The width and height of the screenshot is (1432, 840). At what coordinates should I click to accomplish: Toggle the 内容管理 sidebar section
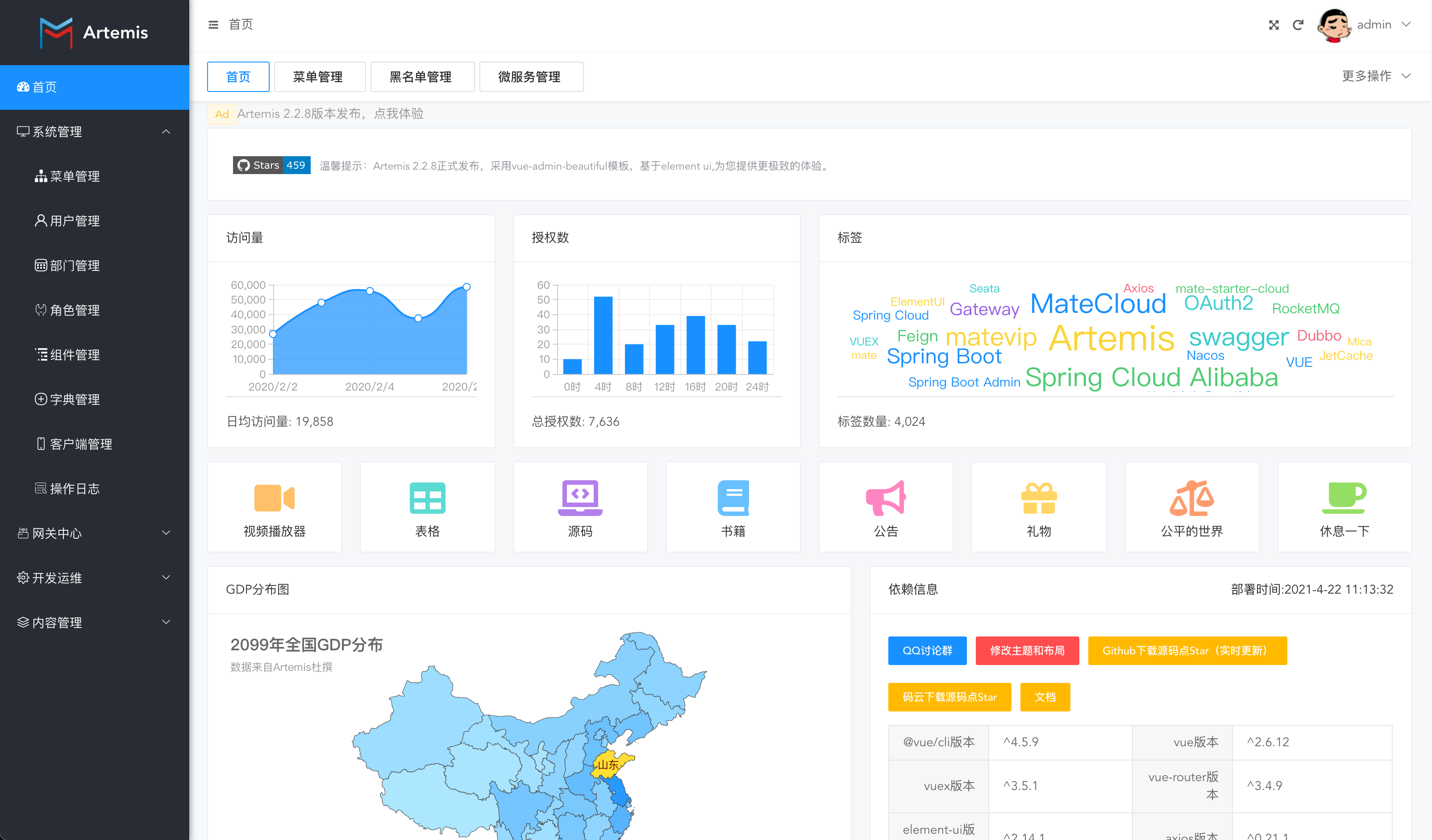[x=94, y=622]
